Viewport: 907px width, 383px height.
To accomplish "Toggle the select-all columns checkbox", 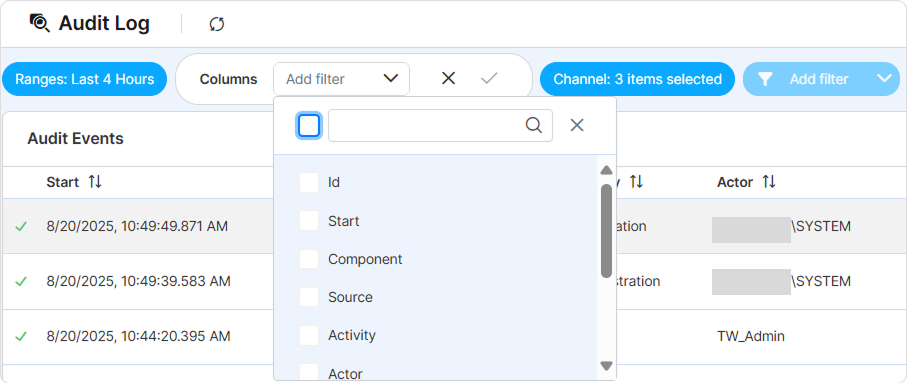I will click(x=309, y=125).
